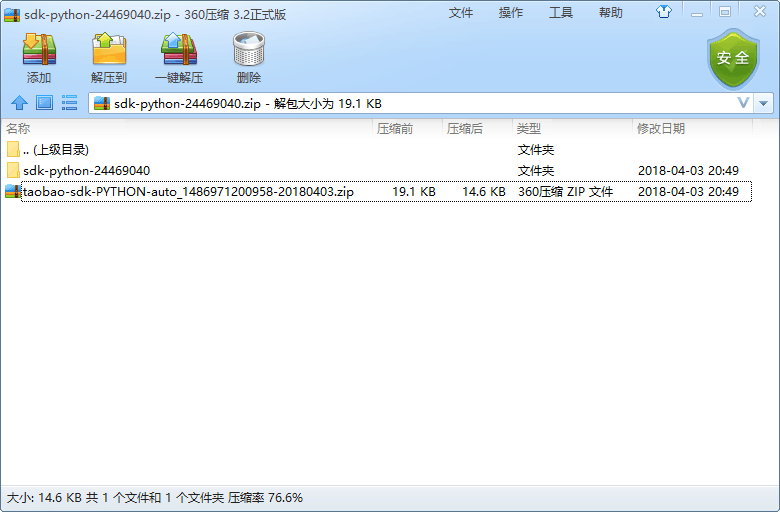Select taobao-sdk-PYTHON-auto zip file row
Viewport: 780px width, 512px height.
(378, 192)
